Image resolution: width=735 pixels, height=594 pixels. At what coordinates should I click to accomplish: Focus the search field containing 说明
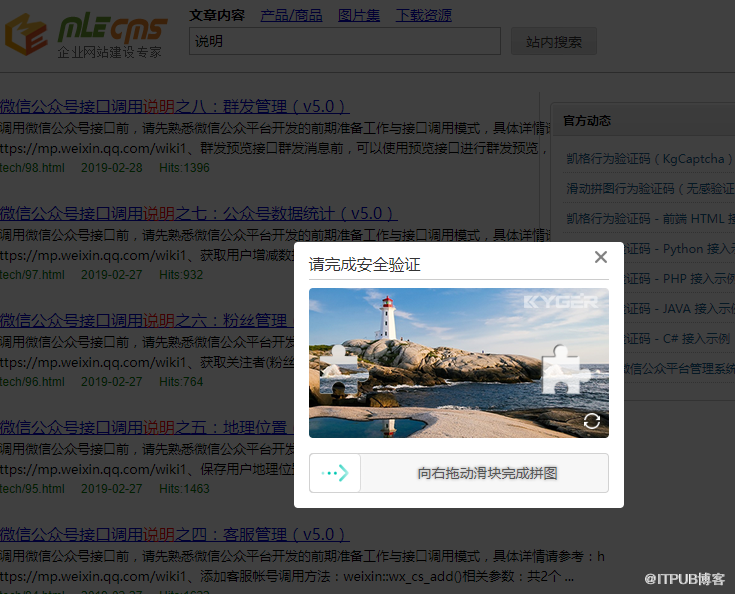[x=344, y=41]
